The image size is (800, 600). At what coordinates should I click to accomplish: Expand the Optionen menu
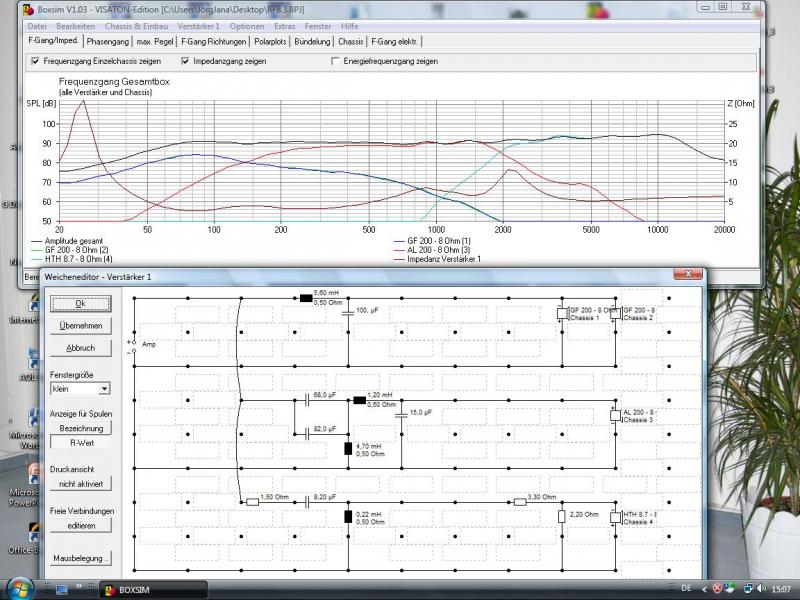[x=247, y=25]
